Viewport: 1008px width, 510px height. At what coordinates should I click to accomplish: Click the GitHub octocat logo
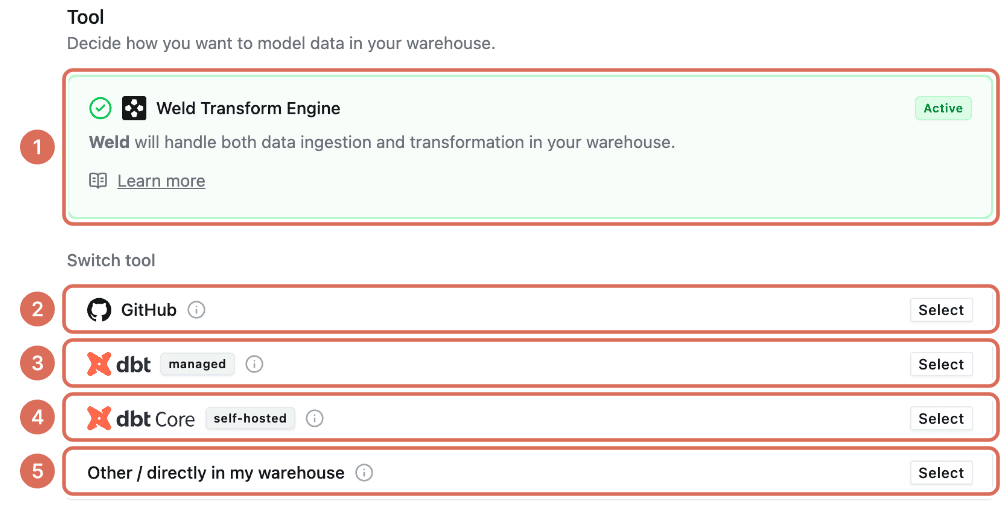tap(99, 310)
